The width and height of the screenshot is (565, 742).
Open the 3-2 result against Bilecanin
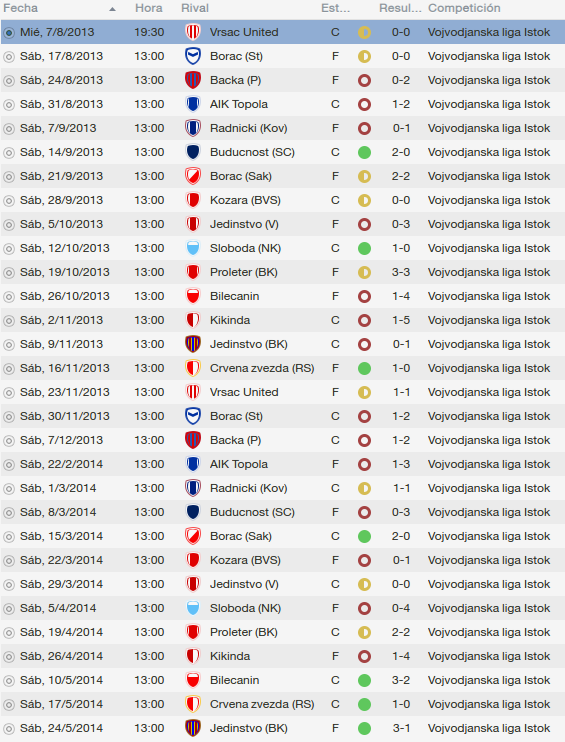tap(401, 680)
